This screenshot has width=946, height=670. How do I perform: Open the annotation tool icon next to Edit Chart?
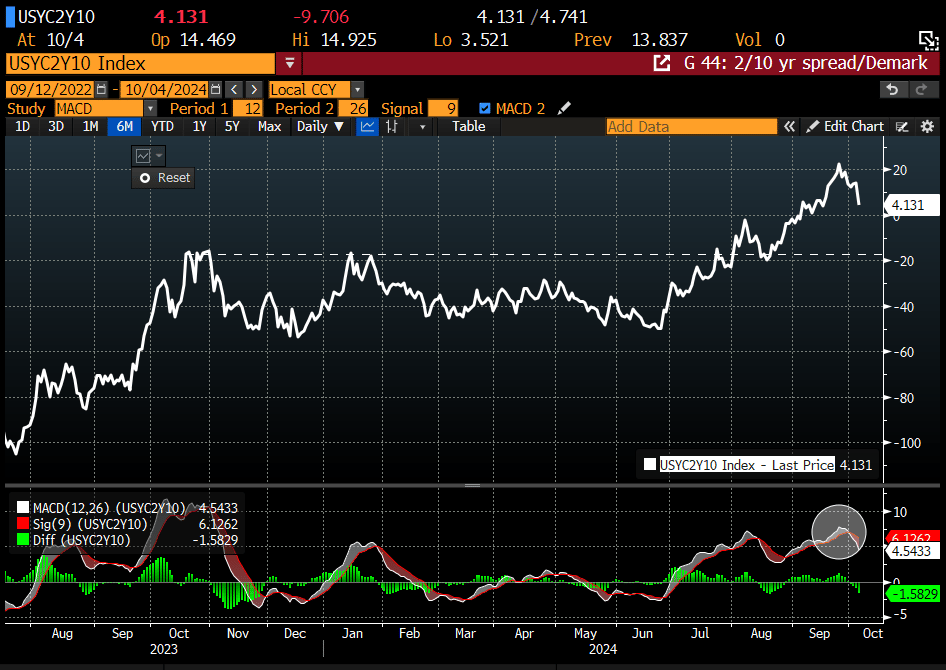[x=902, y=127]
